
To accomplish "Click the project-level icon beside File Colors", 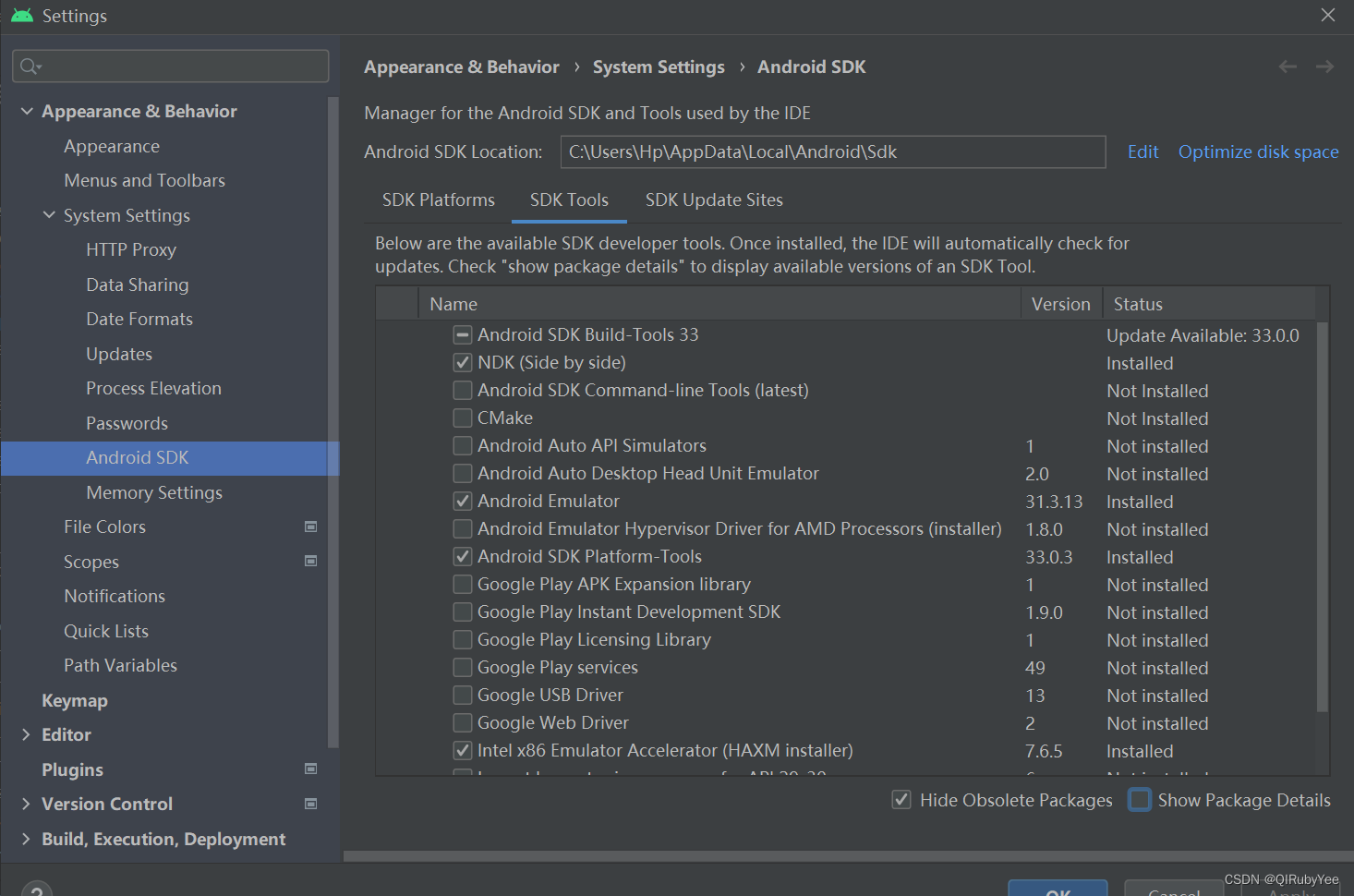I will coord(311,527).
